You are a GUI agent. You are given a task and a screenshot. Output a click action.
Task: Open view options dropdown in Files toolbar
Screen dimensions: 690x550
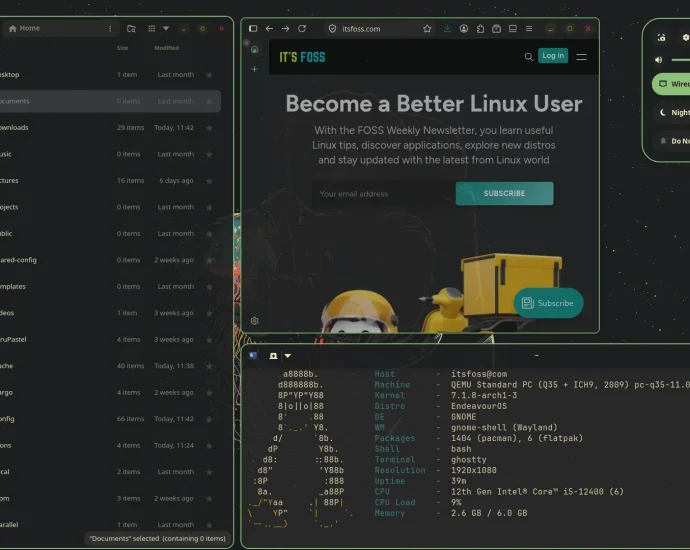166,29
